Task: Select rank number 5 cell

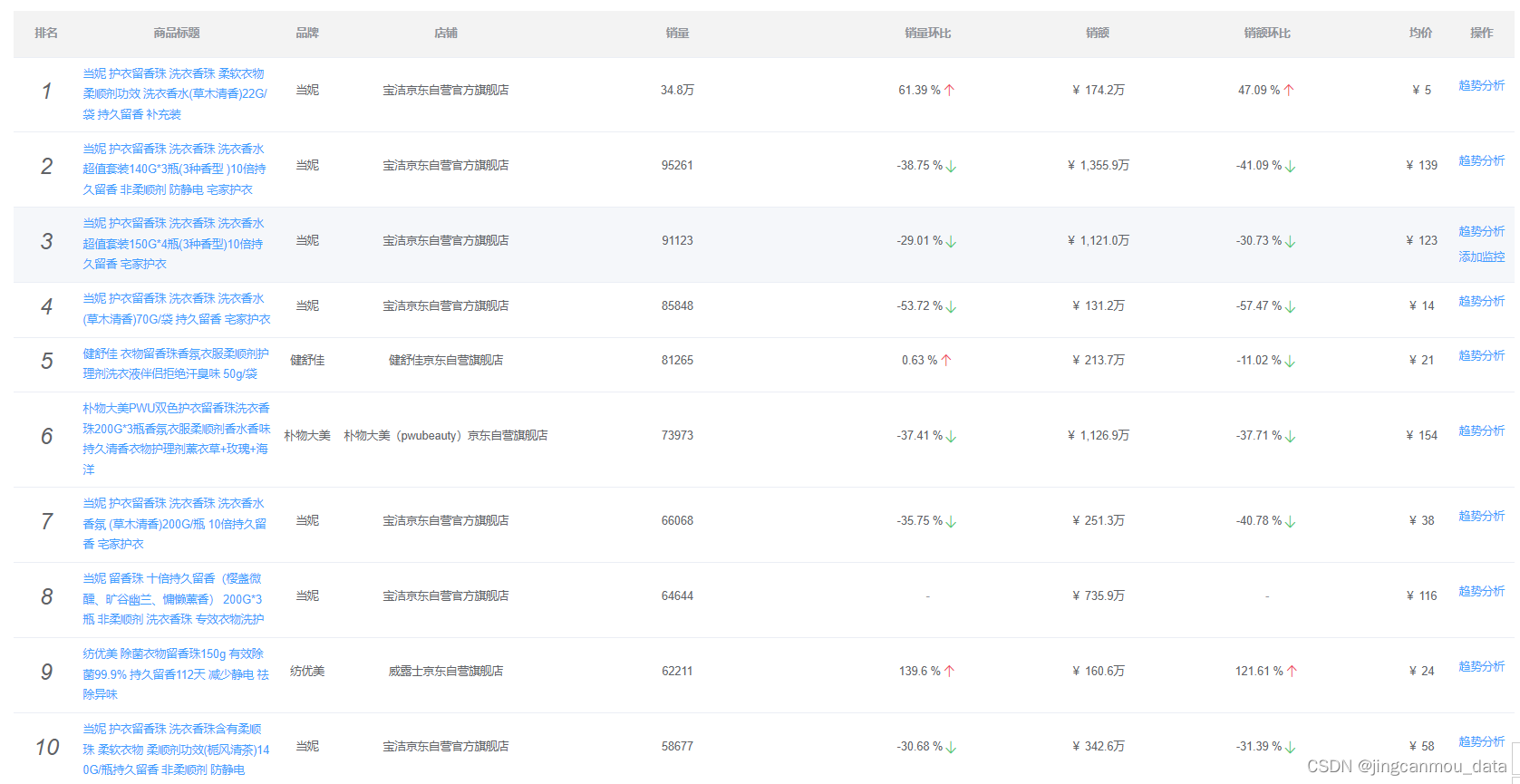Action: click(x=46, y=361)
